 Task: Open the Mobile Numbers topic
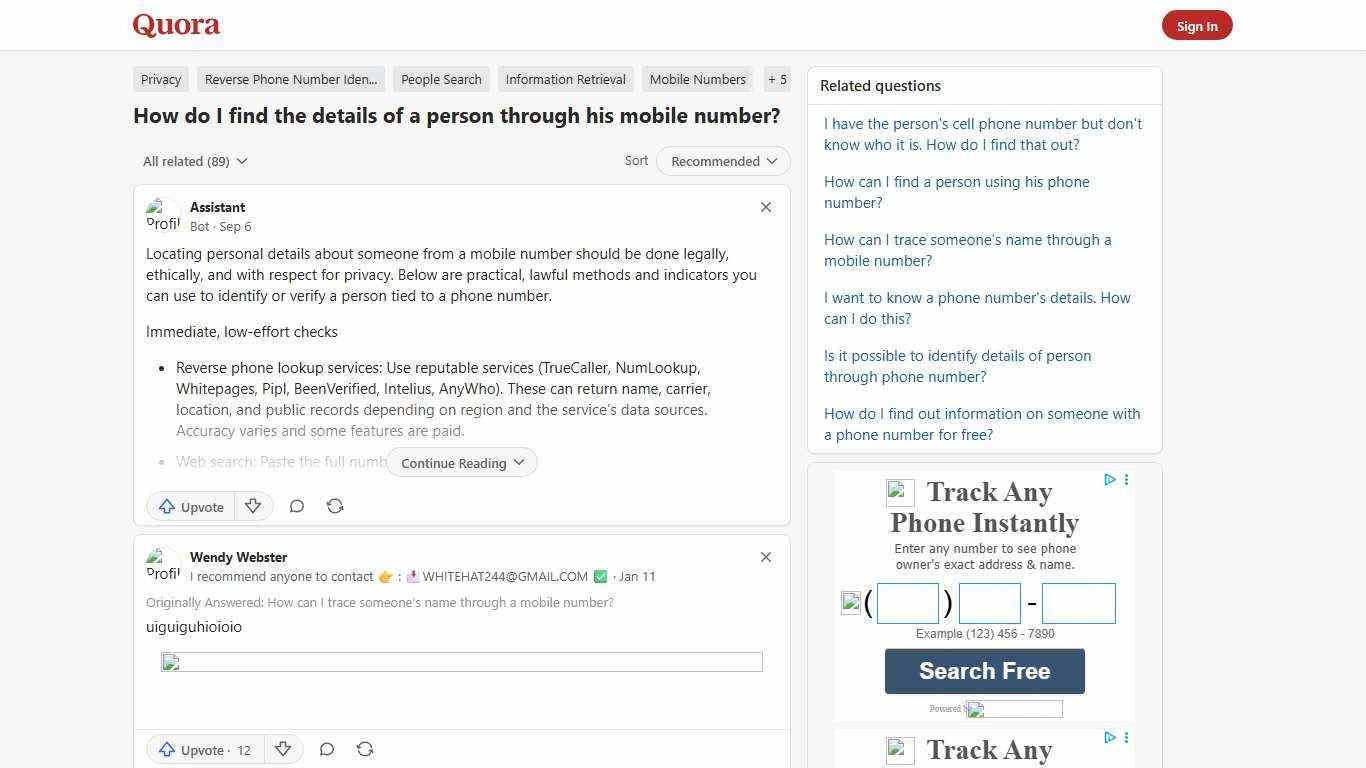697,79
